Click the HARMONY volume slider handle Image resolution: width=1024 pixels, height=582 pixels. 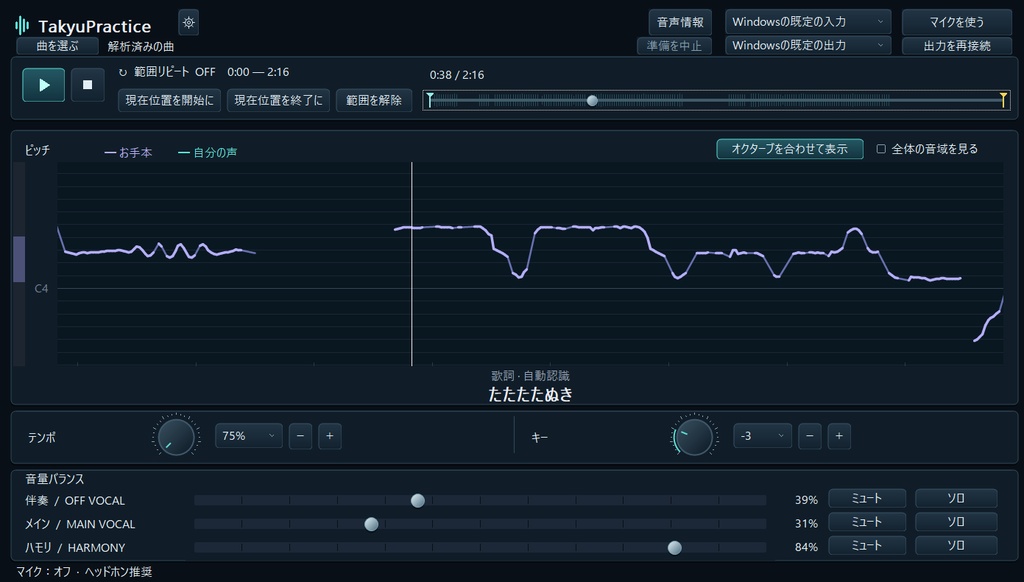click(x=675, y=547)
